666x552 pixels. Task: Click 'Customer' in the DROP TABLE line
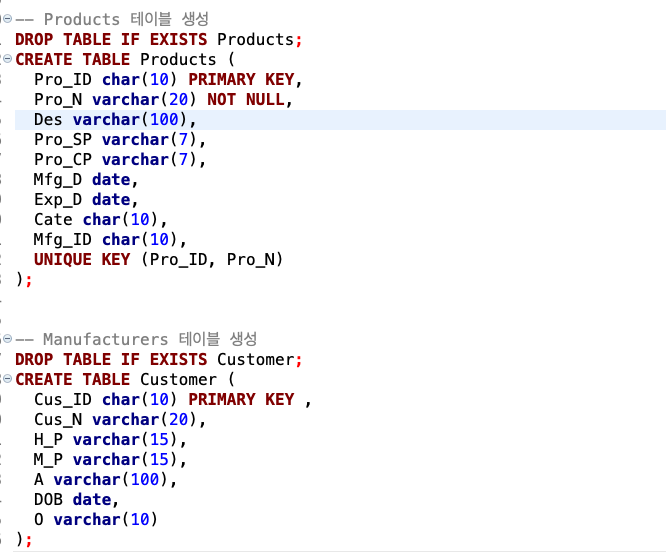click(255, 360)
